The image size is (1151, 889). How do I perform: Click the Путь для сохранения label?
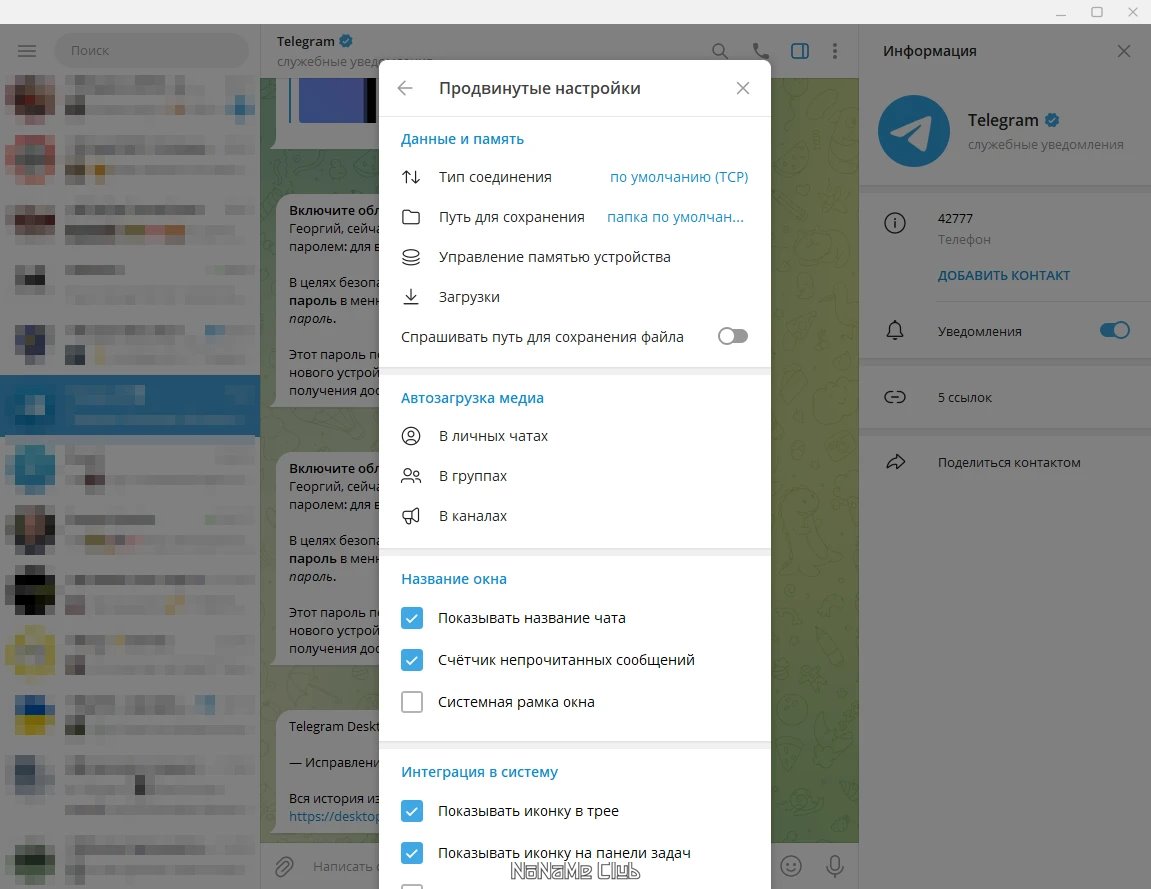click(512, 217)
